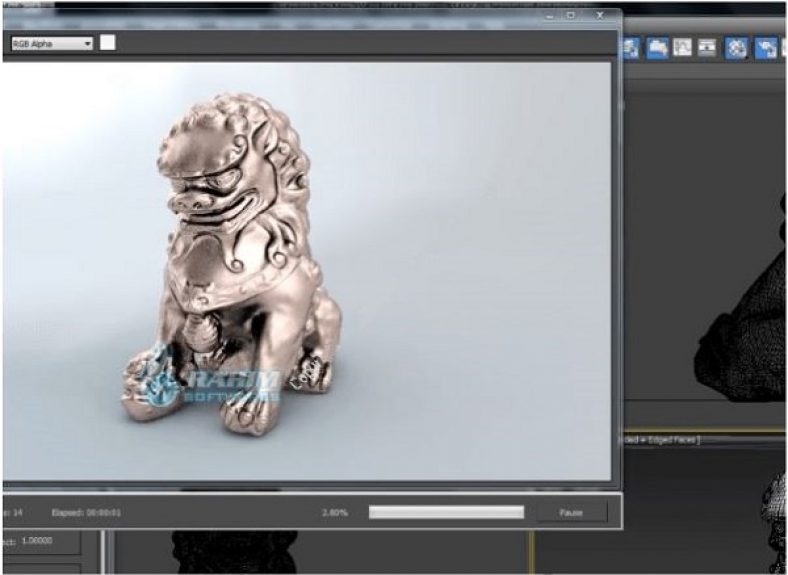Minimize the render frame window

(550, 16)
